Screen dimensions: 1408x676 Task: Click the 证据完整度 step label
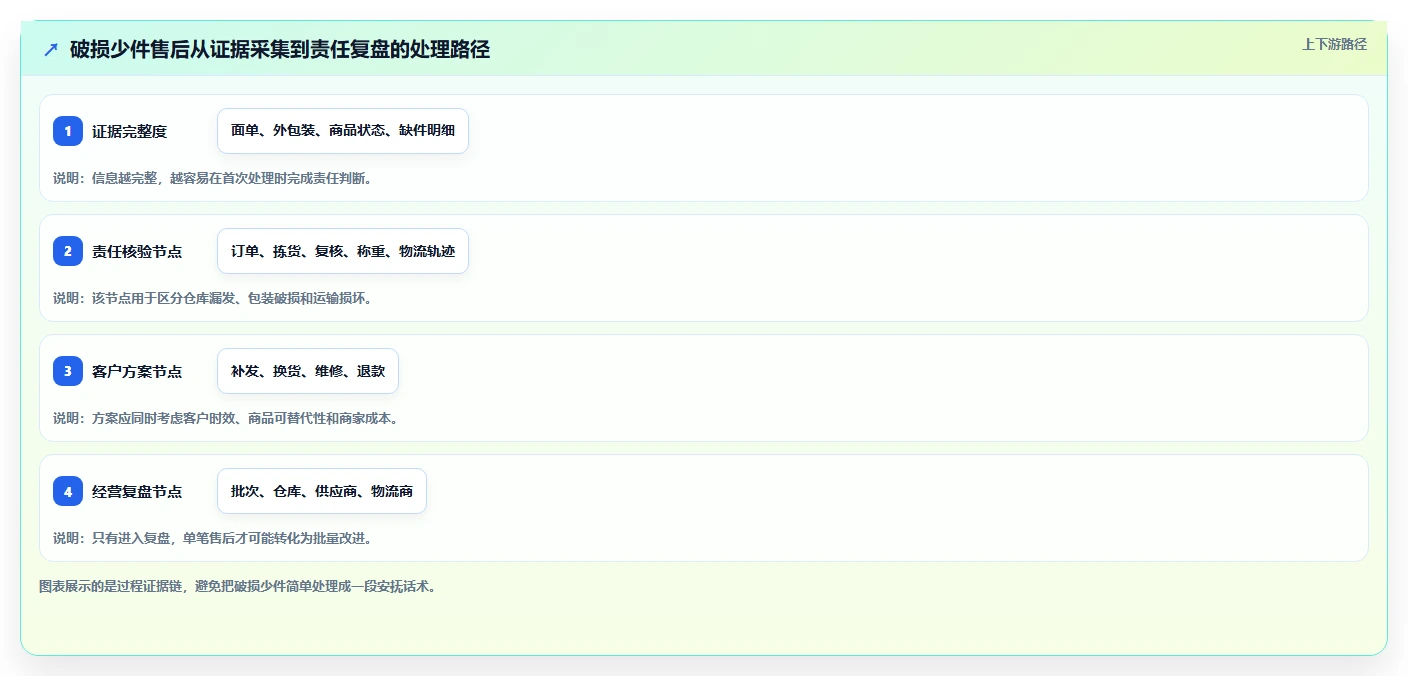(x=129, y=131)
